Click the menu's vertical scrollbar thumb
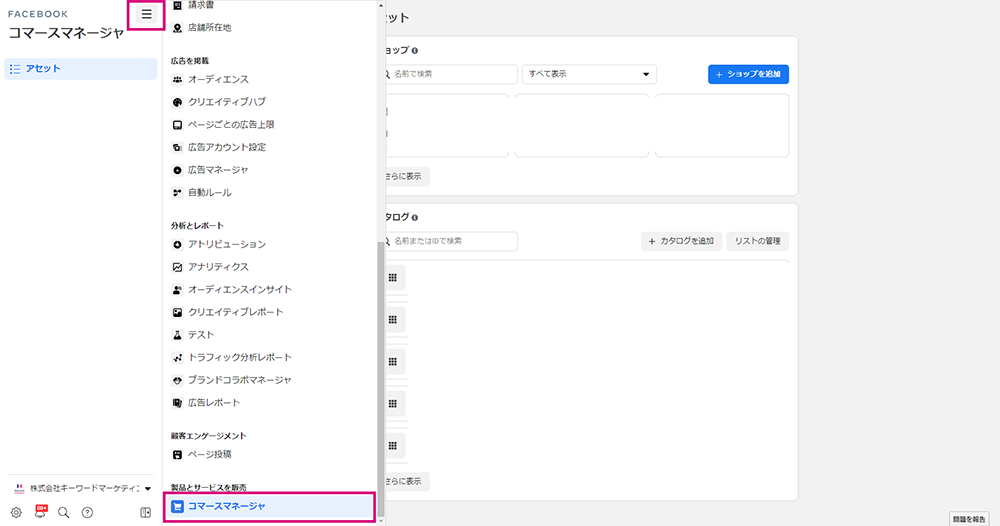This screenshot has height=526, width=1000. pos(381,379)
